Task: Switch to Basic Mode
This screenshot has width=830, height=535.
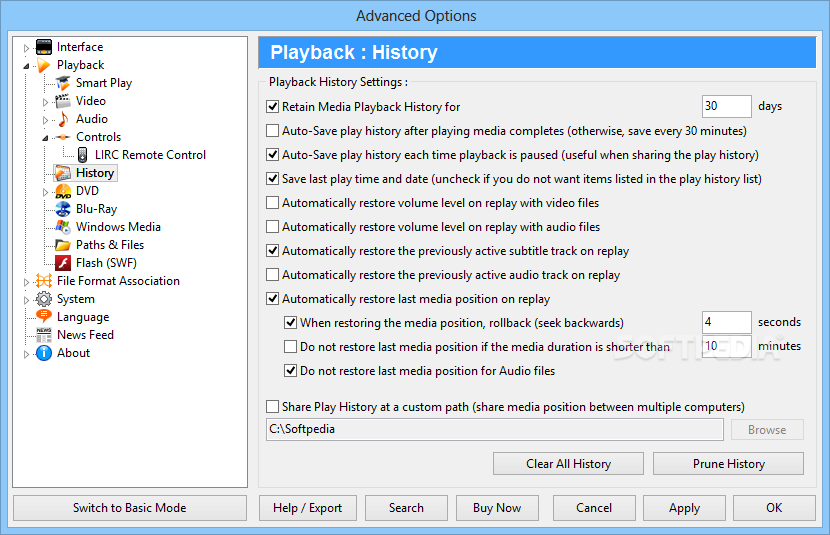Action: [x=130, y=508]
